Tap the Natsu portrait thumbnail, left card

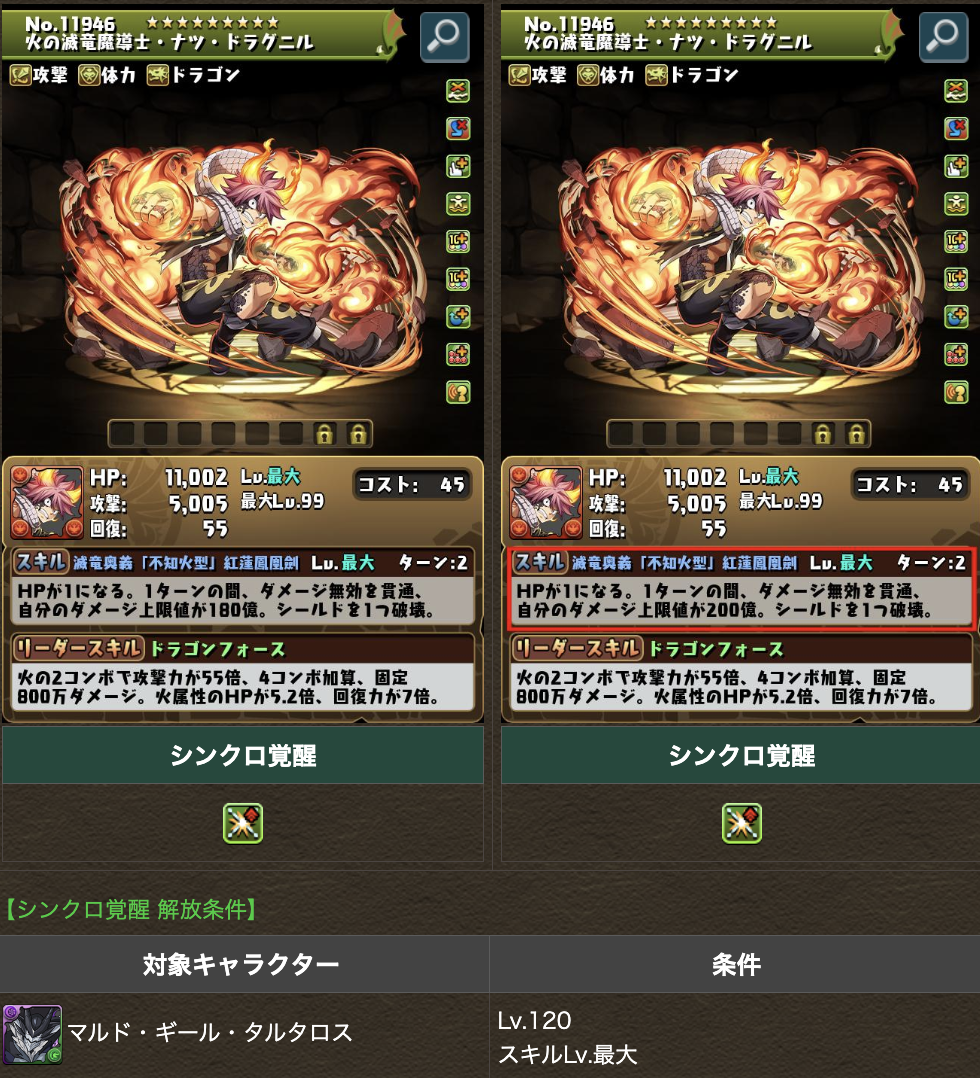(47, 503)
